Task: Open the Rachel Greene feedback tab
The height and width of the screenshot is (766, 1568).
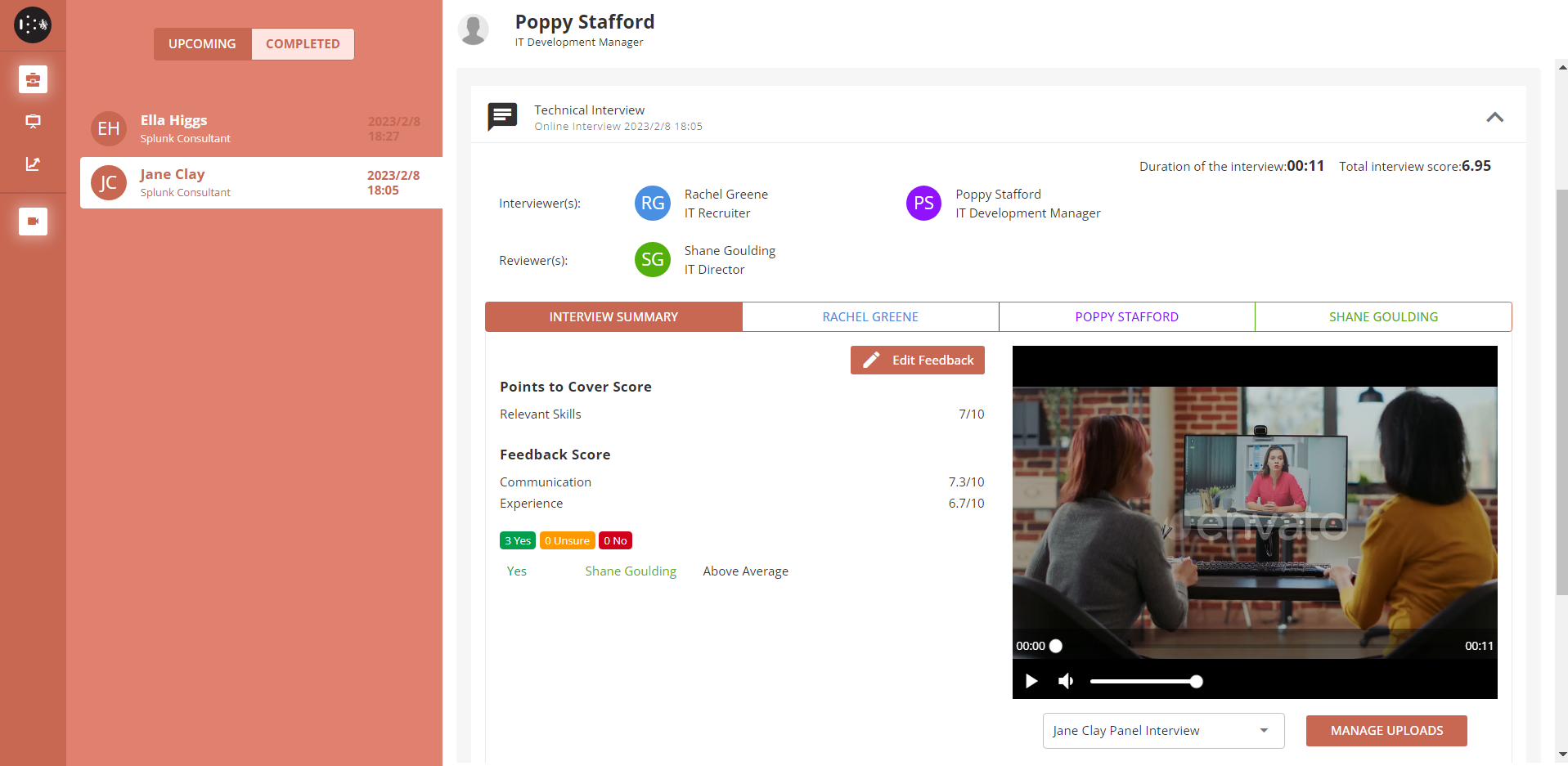Action: pyautogui.click(x=869, y=317)
